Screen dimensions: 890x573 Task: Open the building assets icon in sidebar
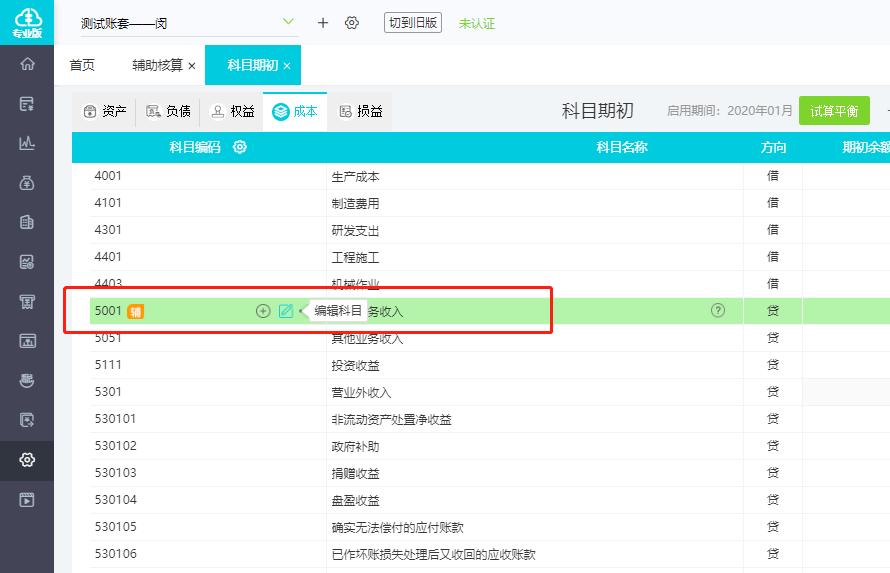click(x=27, y=222)
